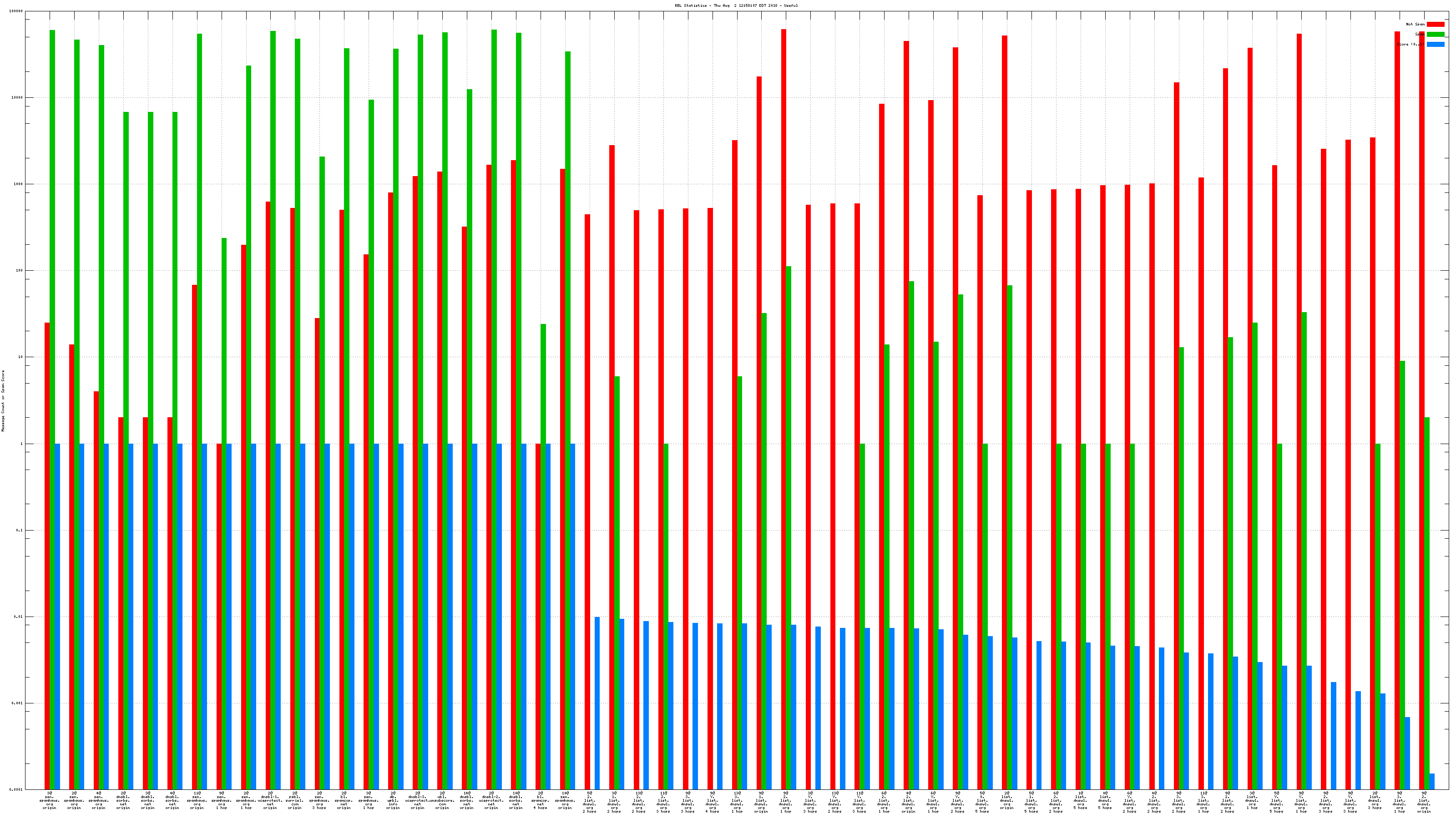This screenshot has height=819, width=1456.
Task: Click the dnsbl-2.uceprotect.net origin label
Action: [491, 800]
